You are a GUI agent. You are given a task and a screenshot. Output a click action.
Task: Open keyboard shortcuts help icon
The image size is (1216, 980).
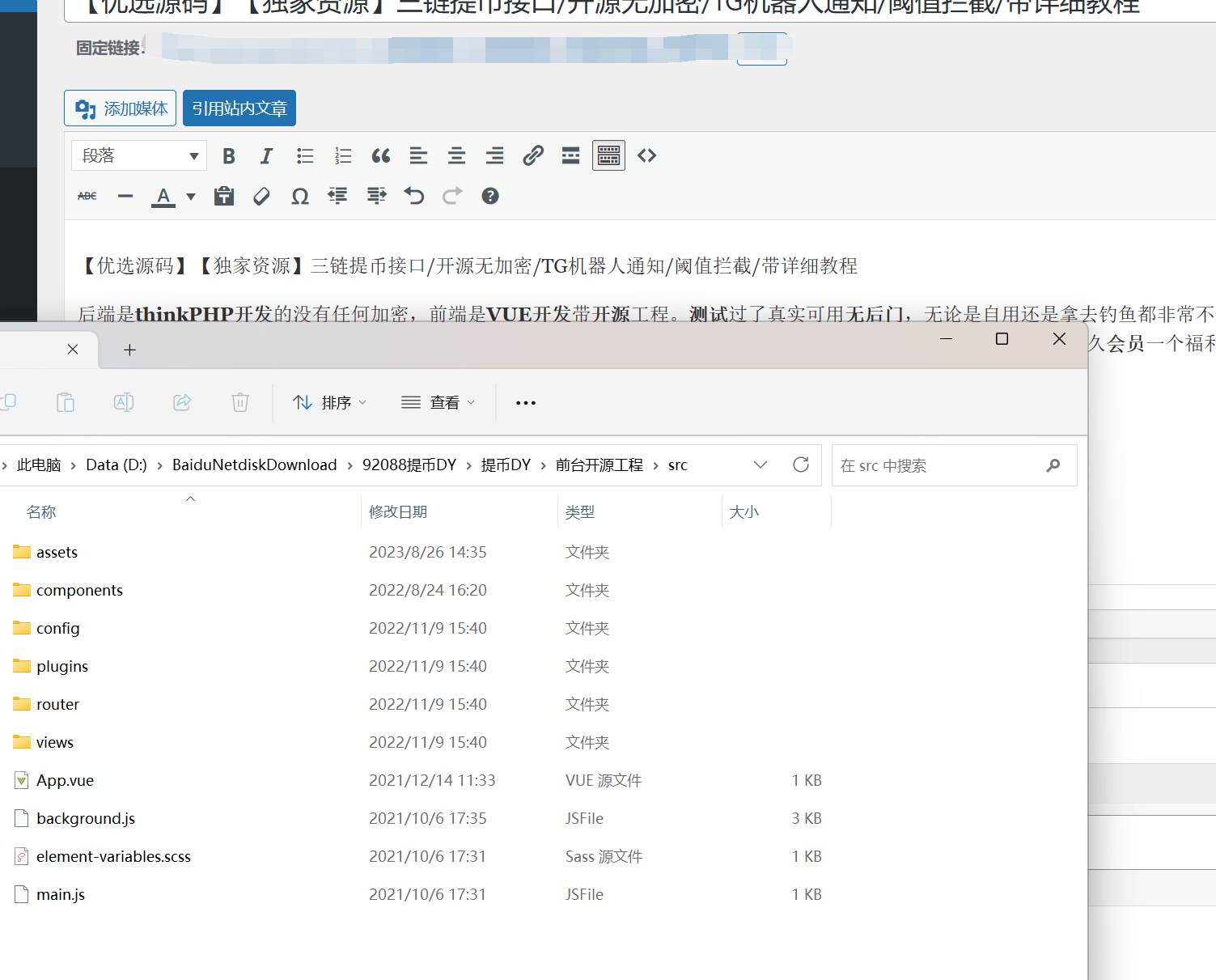click(490, 196)
